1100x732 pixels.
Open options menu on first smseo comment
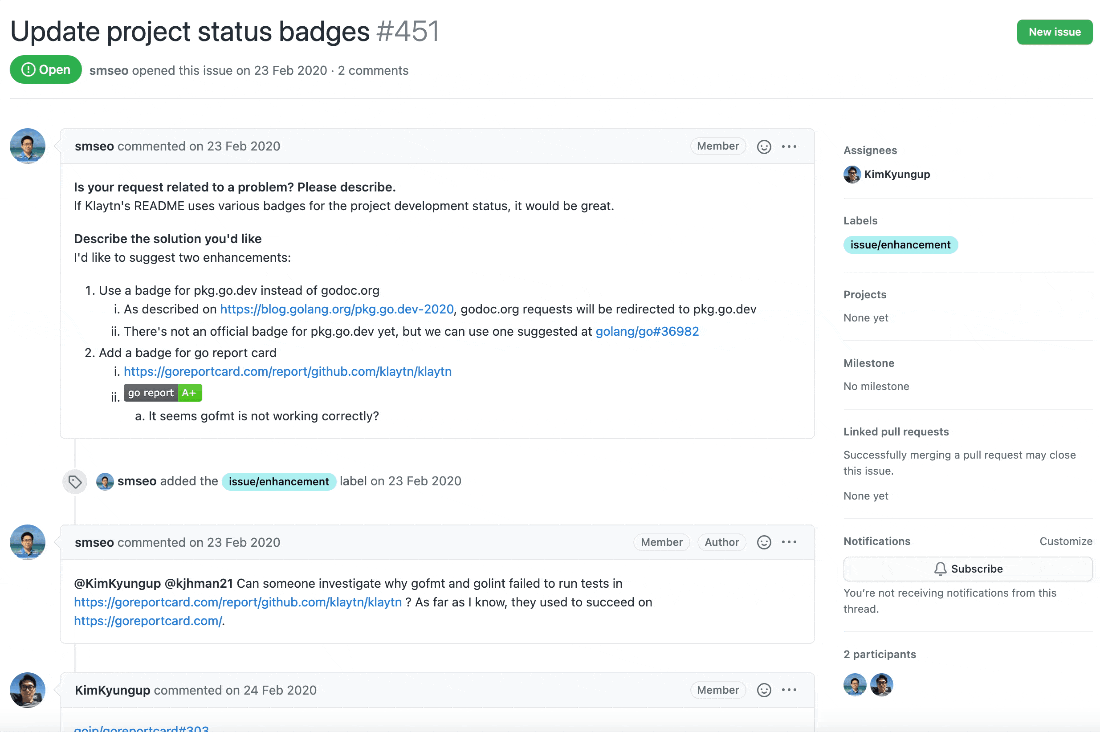(x=789, y=147)
